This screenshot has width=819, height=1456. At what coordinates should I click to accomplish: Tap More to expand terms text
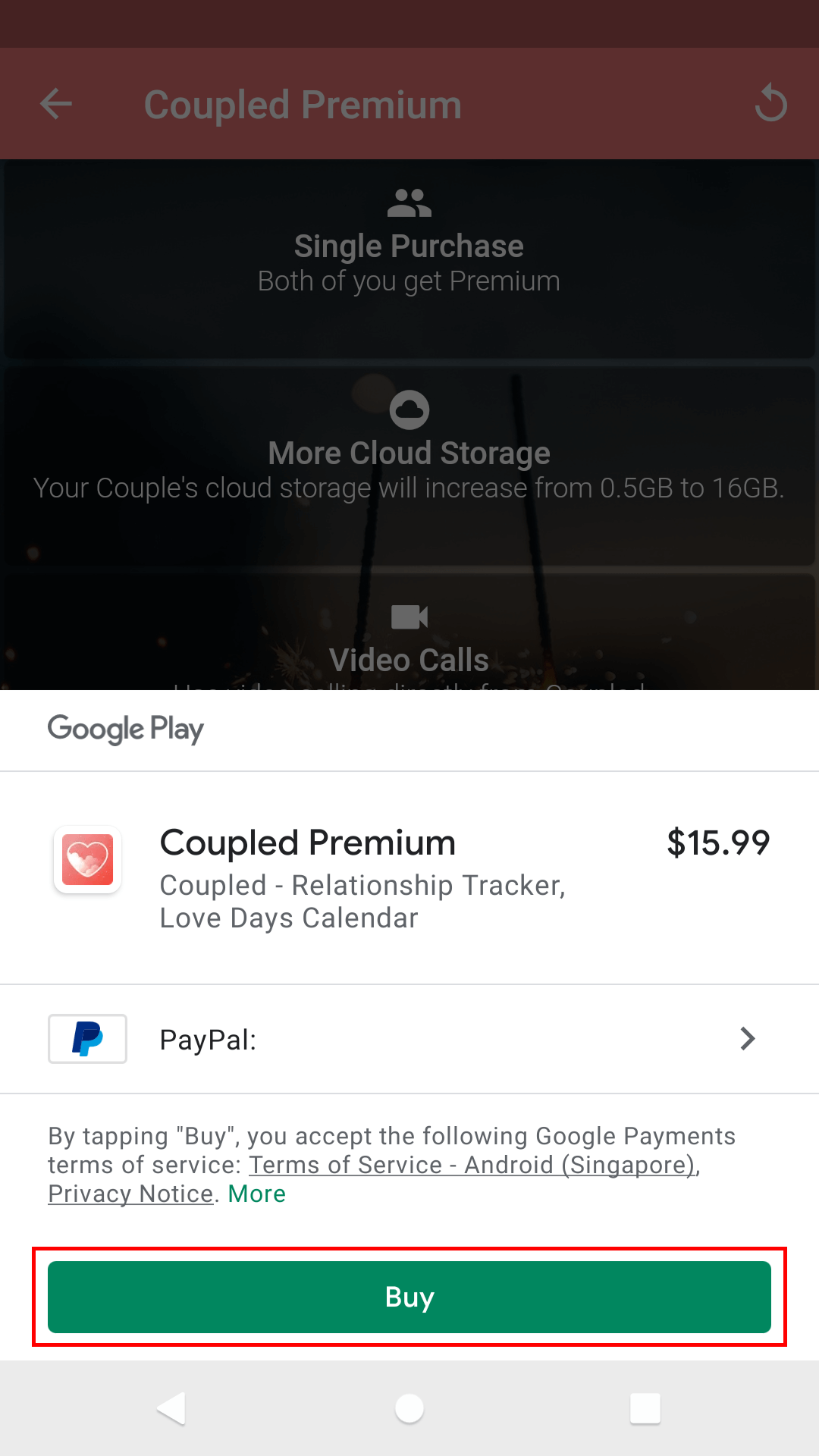coord(257,1194)
